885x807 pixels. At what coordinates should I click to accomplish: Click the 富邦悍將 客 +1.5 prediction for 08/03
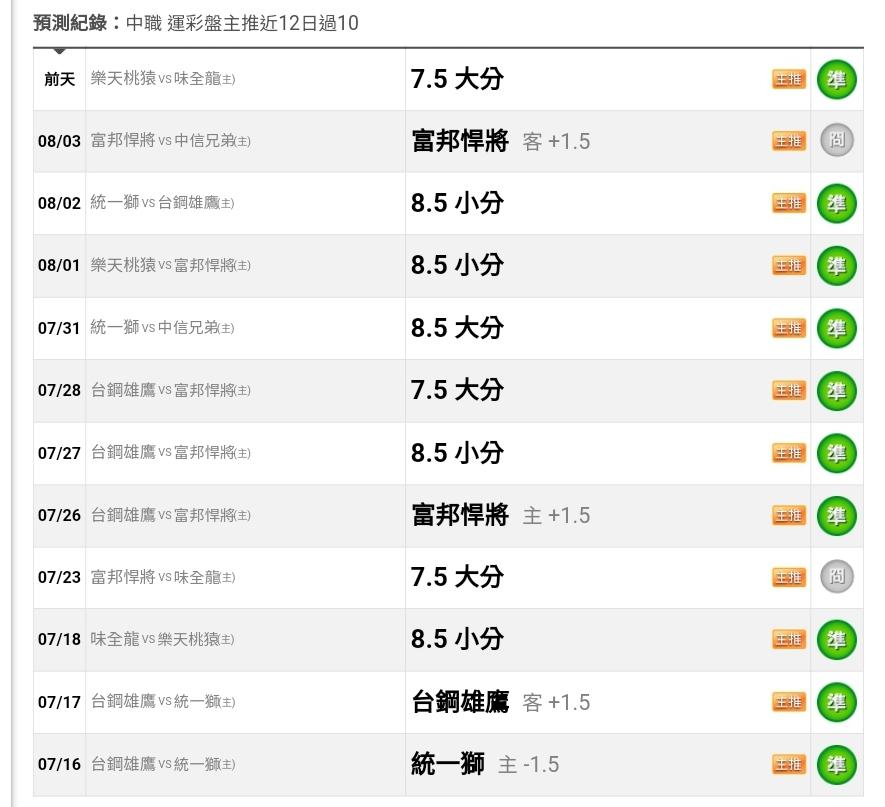[x=501, y=141]
